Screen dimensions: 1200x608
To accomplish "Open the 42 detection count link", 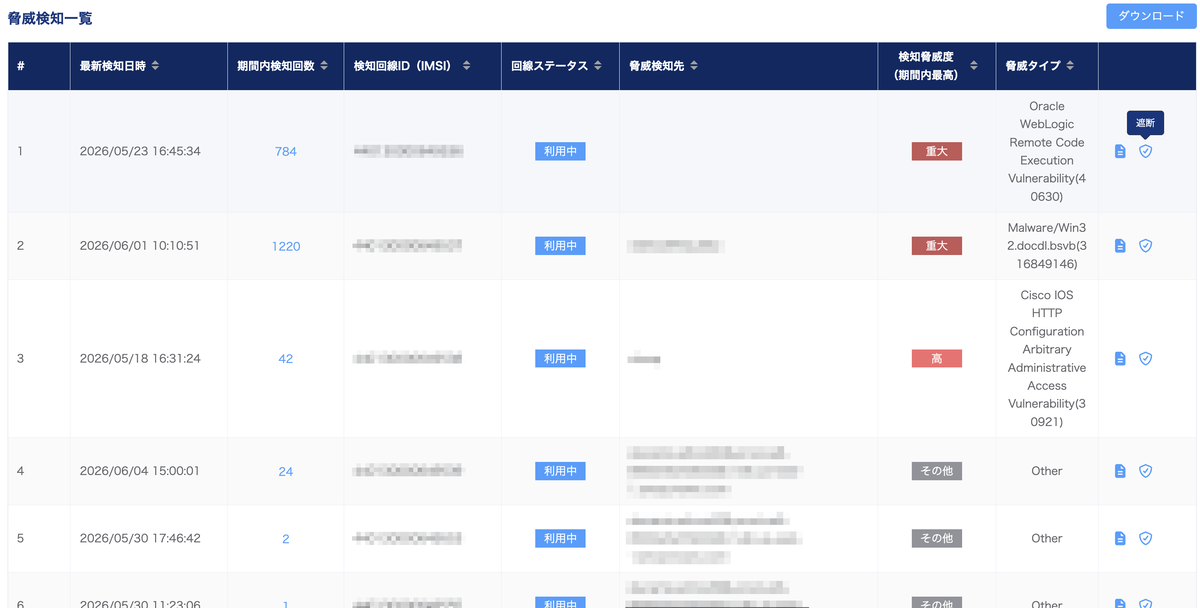I will (286, 359).
